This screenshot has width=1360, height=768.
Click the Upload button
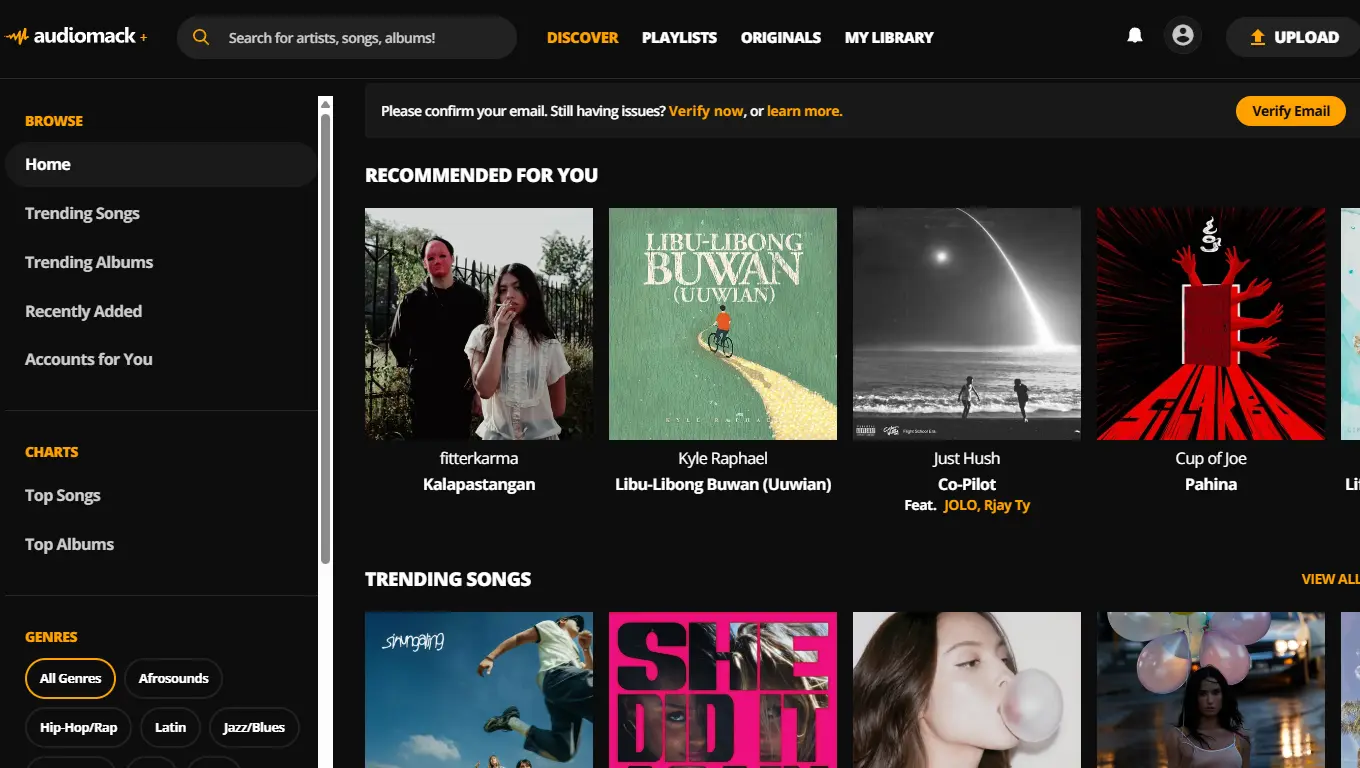click(1293, 37)
